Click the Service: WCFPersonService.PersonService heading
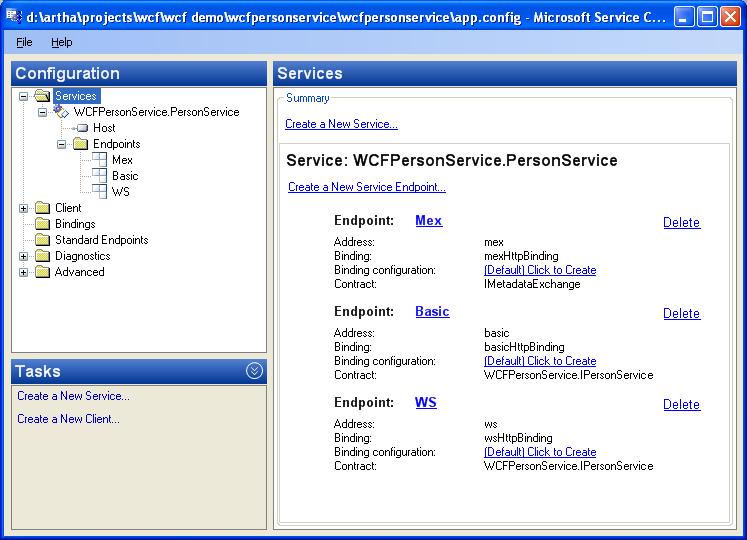747x540 pixels. [452, 161]
